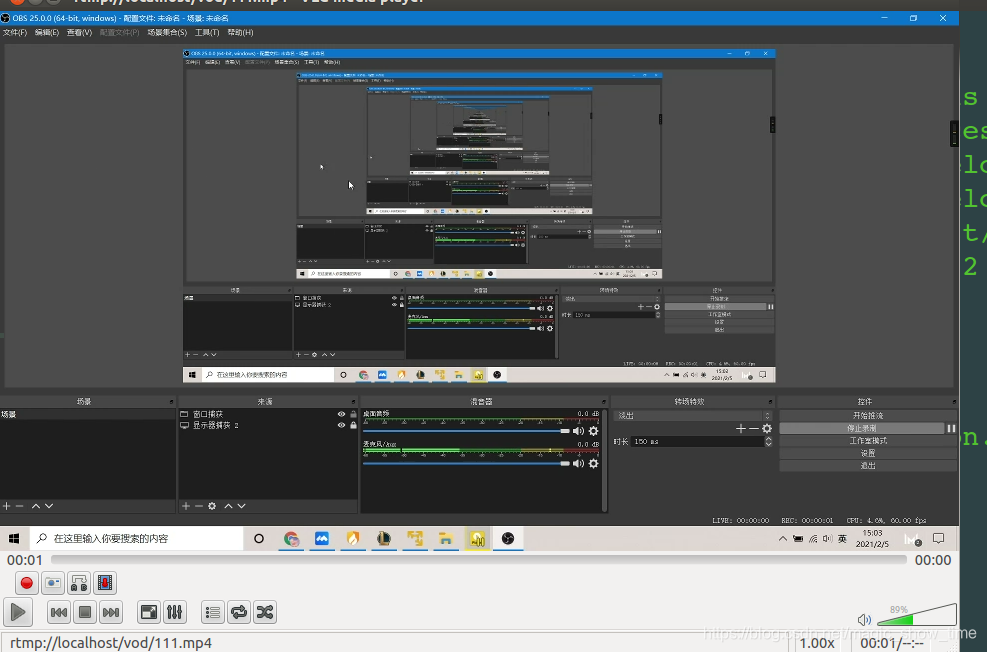Open 麦克风/Aux settings gear

(x=593, y=464)
